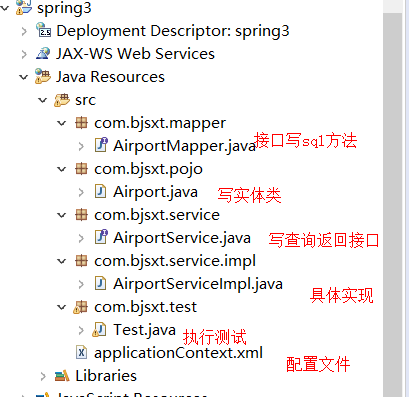The height and width of the screenshot is (397, 409).
Task: Click the com.bjsxt.pojo package icon
Action: coord(81,169)
